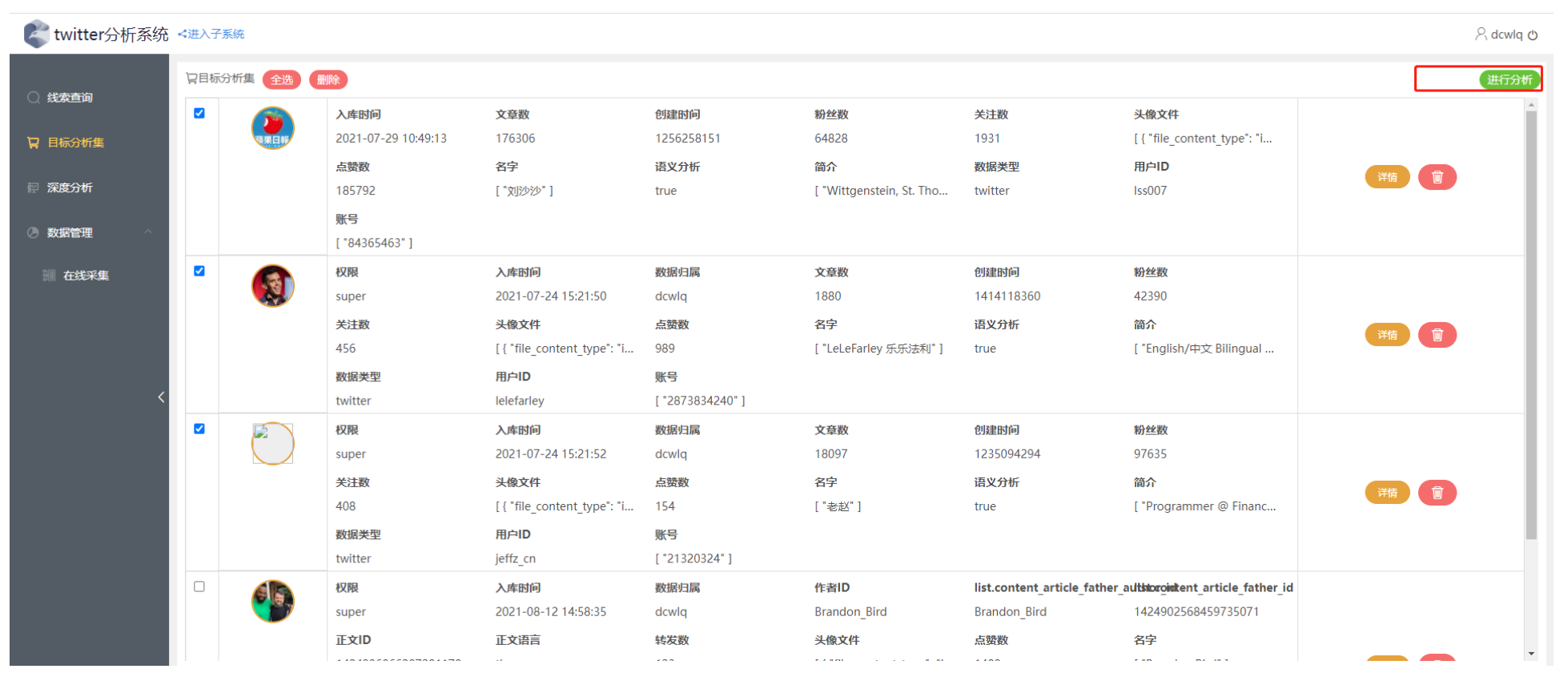The image size is (1568, 681).
Task: Click the 数据管理 pie chart icon
Action: click(x=34, y=232)
